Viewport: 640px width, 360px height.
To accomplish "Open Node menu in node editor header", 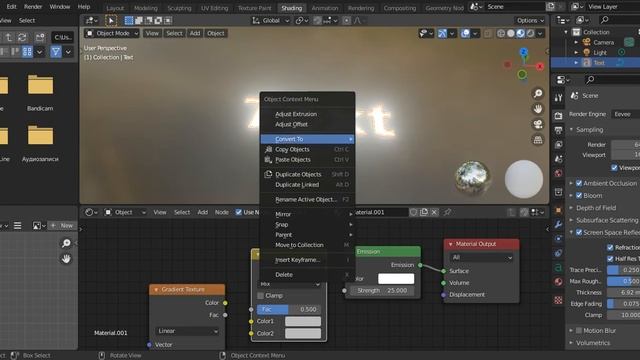I will pyautogui.click(x=222, y=212).
